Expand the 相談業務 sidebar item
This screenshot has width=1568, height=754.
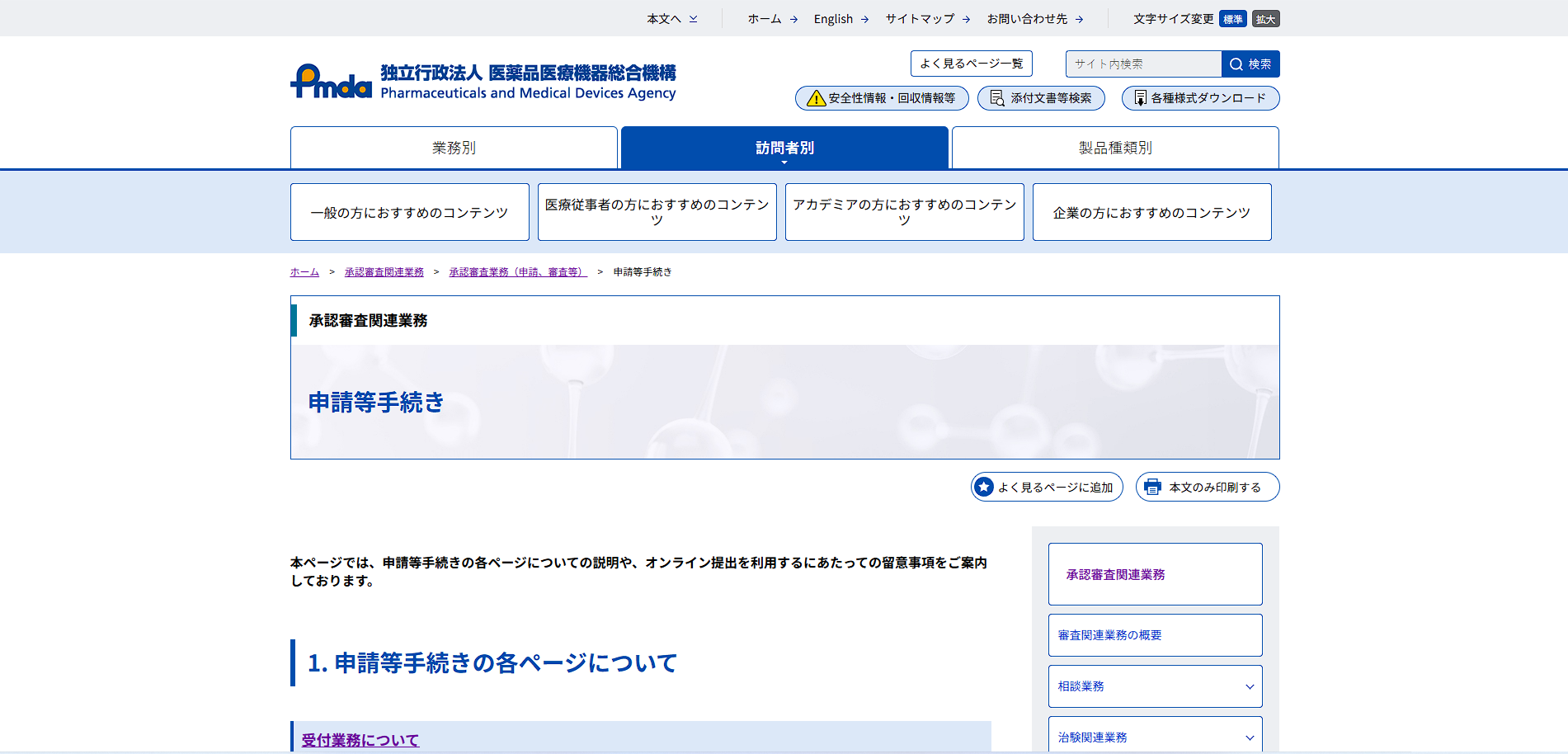coord(1249,686)
